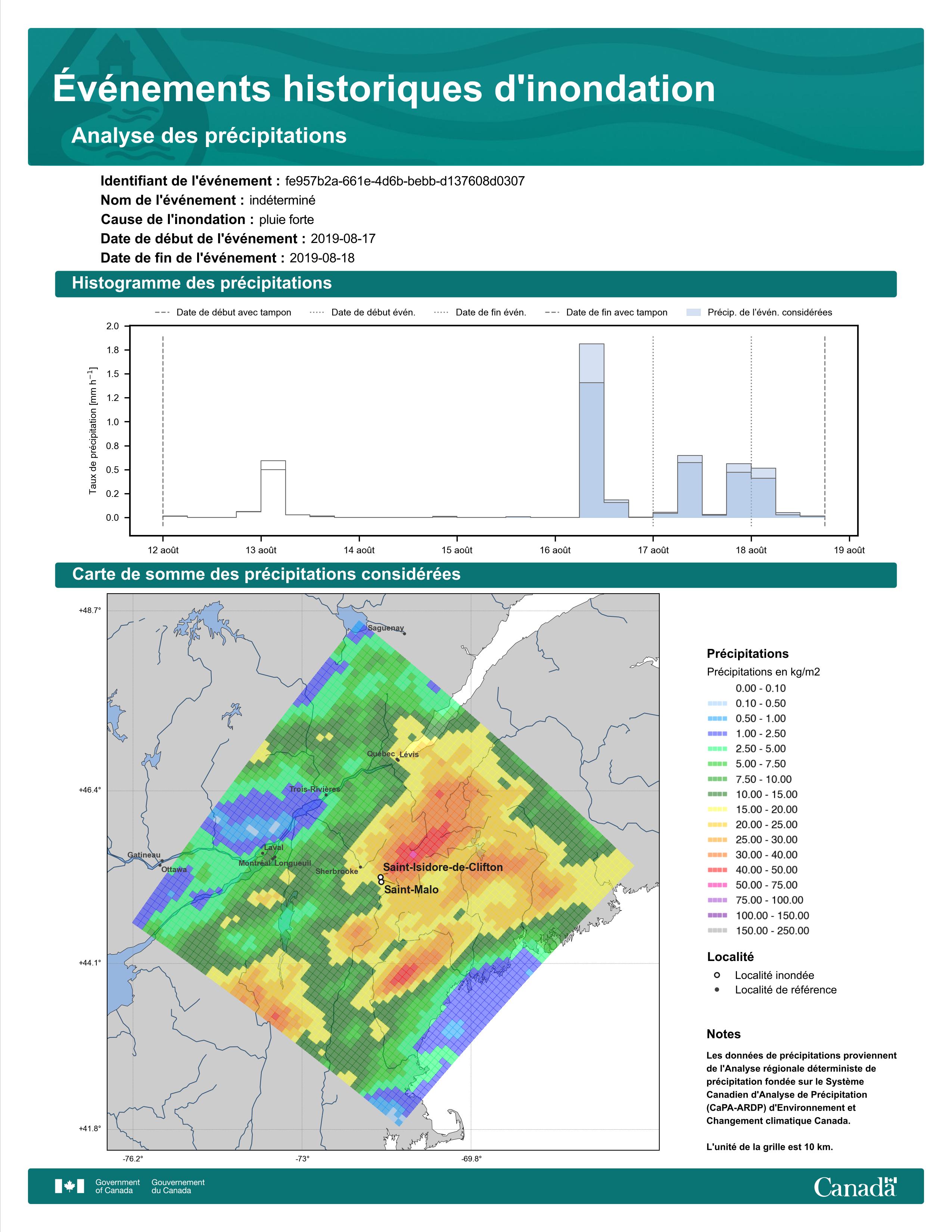Click the Saint-Isidore-de-Clifton flooded locality marker

381,877
